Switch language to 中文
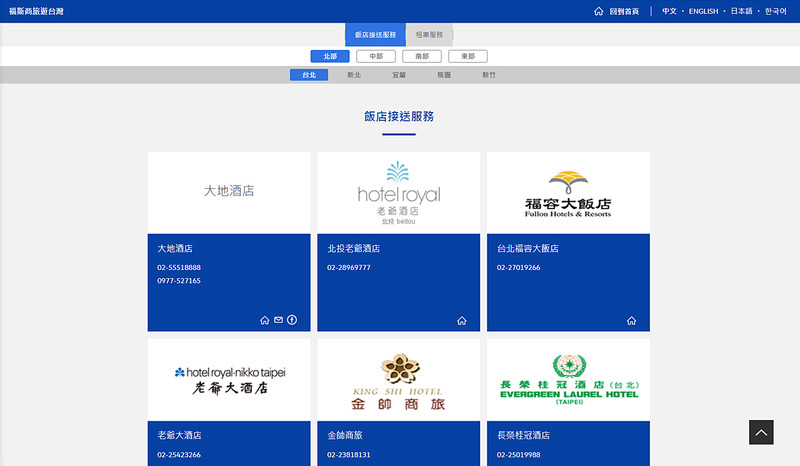800x466 pixels. click(669, 11)
